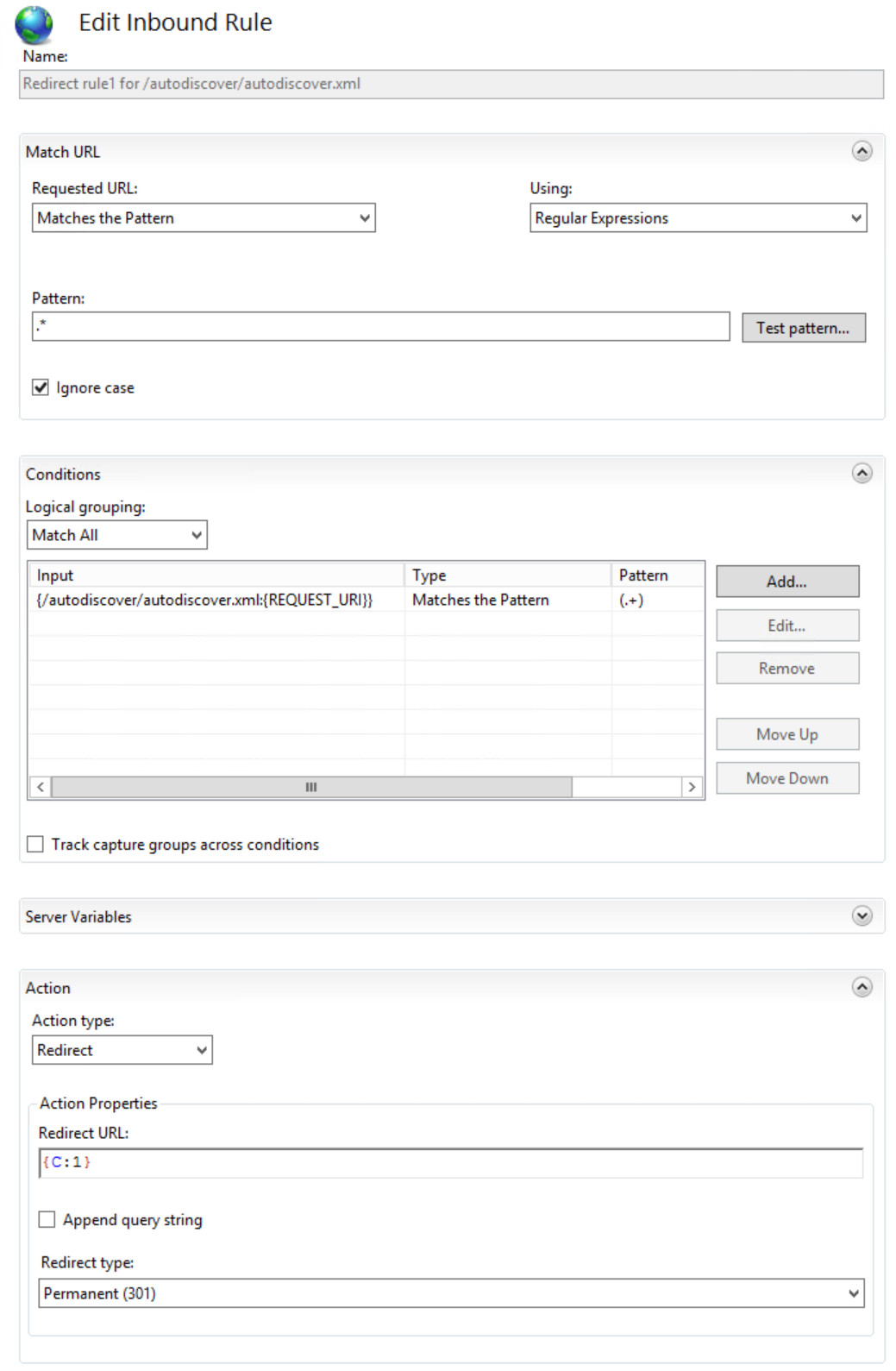The height and width of the screenshot is (1371, 896).
Task: Open the Using Regular Expressions dropdown
Action: (698, 217)
